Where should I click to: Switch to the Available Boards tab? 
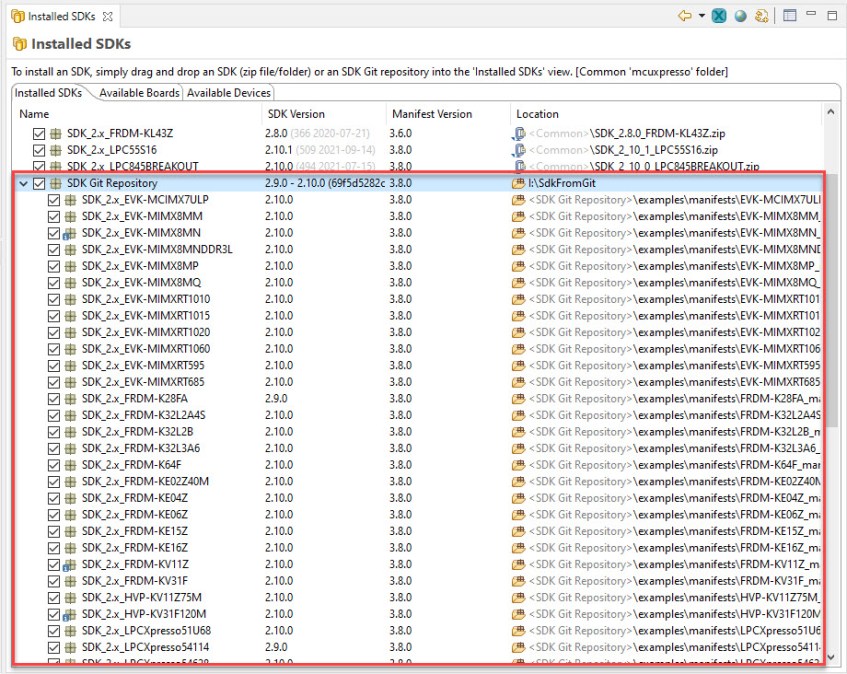click(140, 93)
